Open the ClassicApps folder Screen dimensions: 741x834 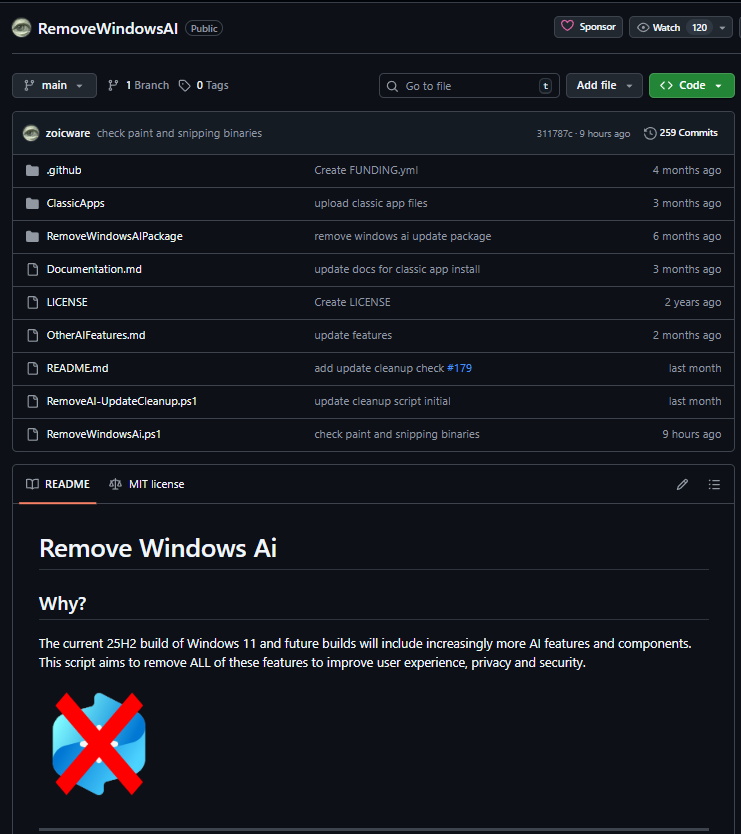click(76, 203)
